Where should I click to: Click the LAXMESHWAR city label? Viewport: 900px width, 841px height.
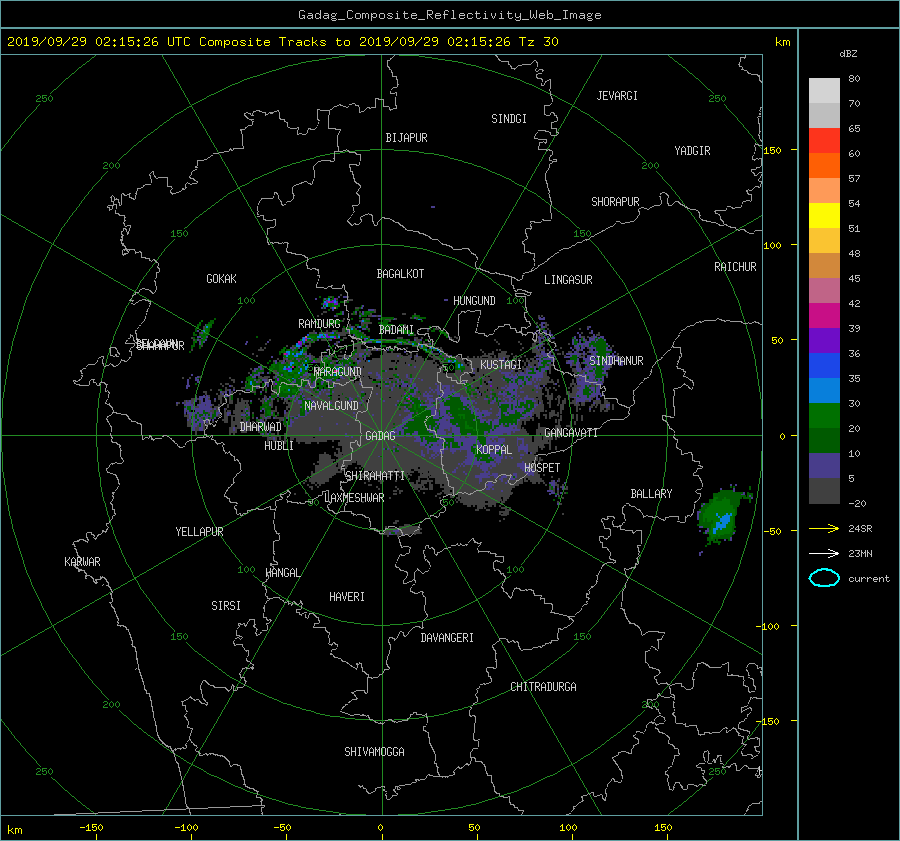click(354, 498)
